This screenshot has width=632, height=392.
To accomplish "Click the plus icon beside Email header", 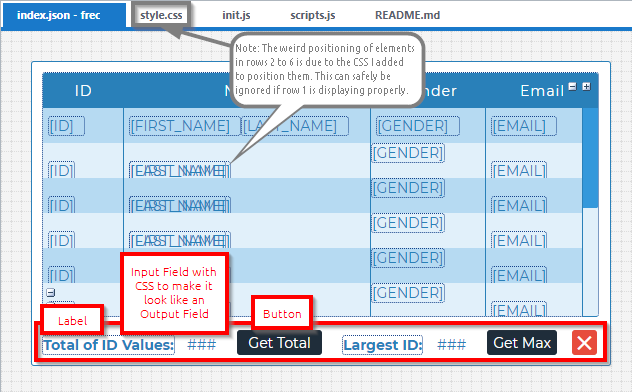I will (x=586, y=86).
